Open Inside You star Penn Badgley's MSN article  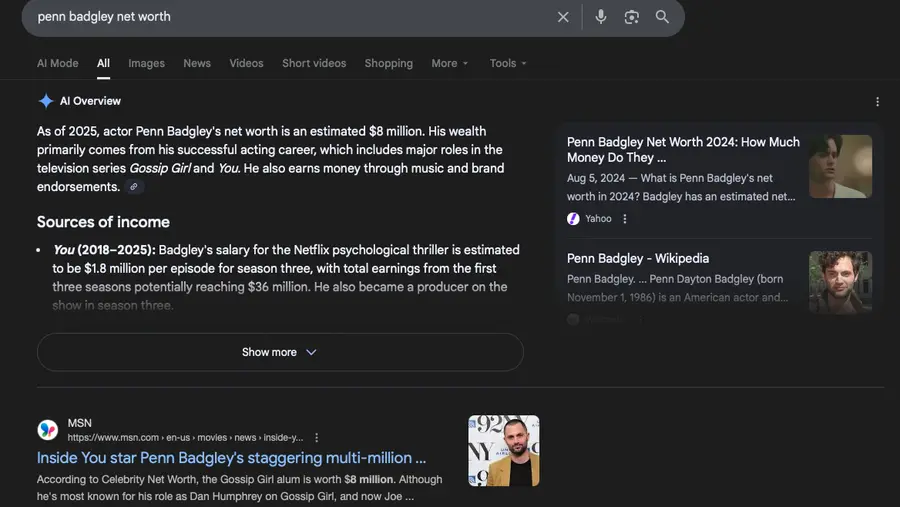(x=231, y=458)
